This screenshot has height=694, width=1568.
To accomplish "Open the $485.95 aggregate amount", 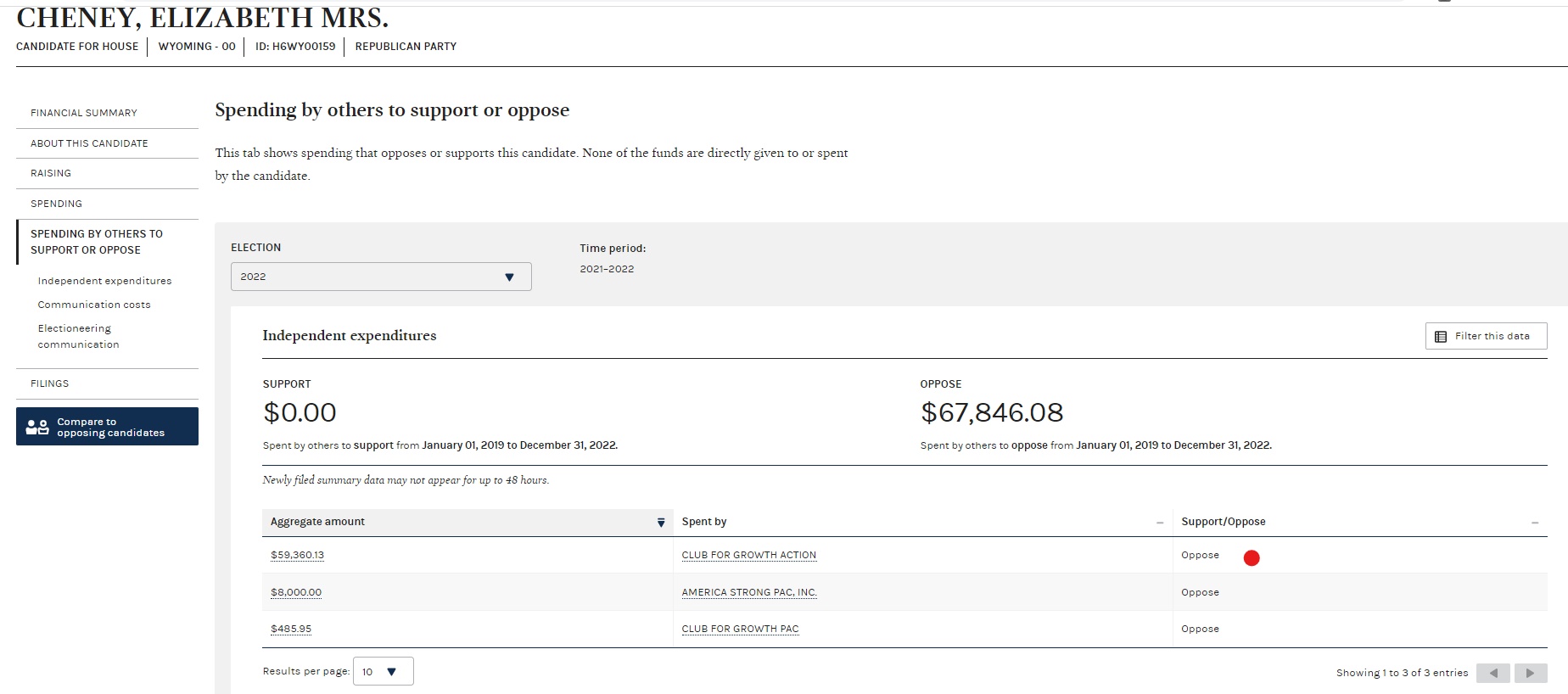I will tap(291, 629).
